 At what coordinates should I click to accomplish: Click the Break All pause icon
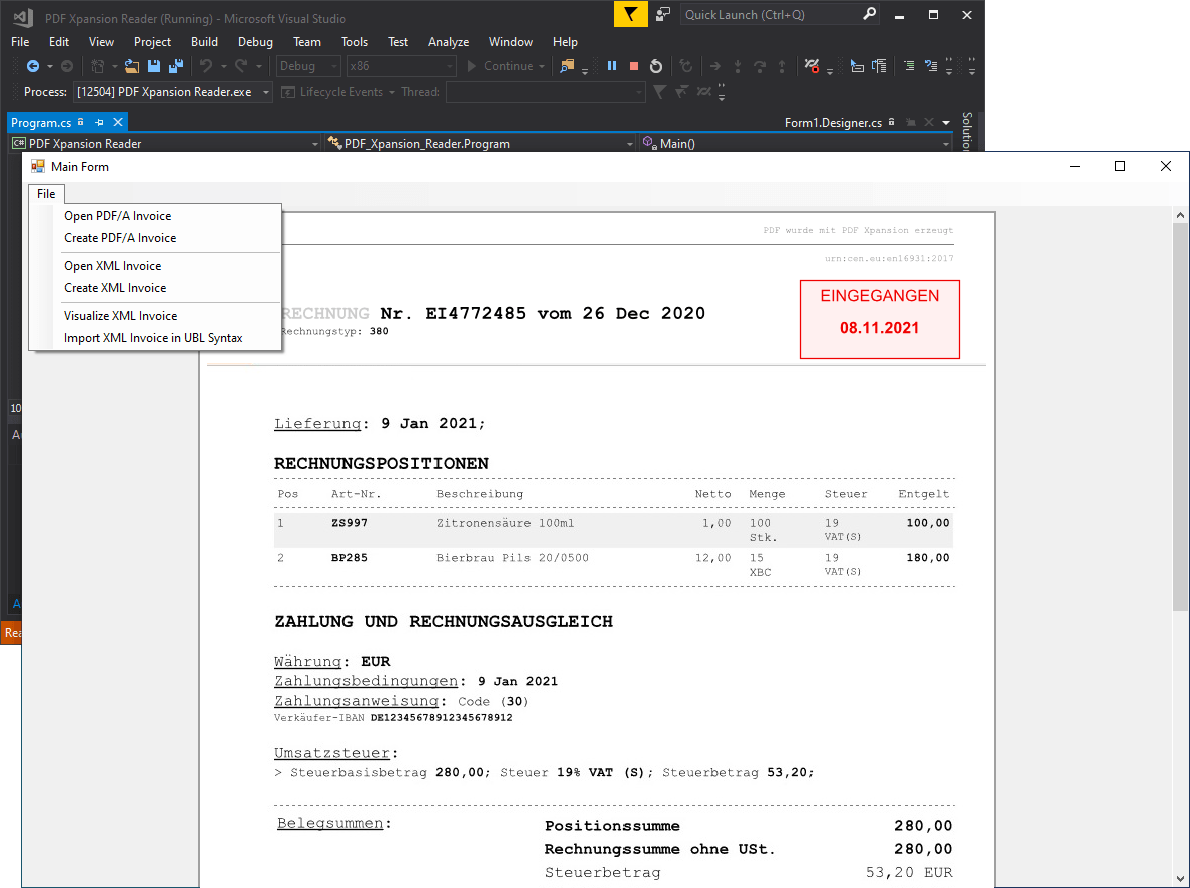coord(612,66)
